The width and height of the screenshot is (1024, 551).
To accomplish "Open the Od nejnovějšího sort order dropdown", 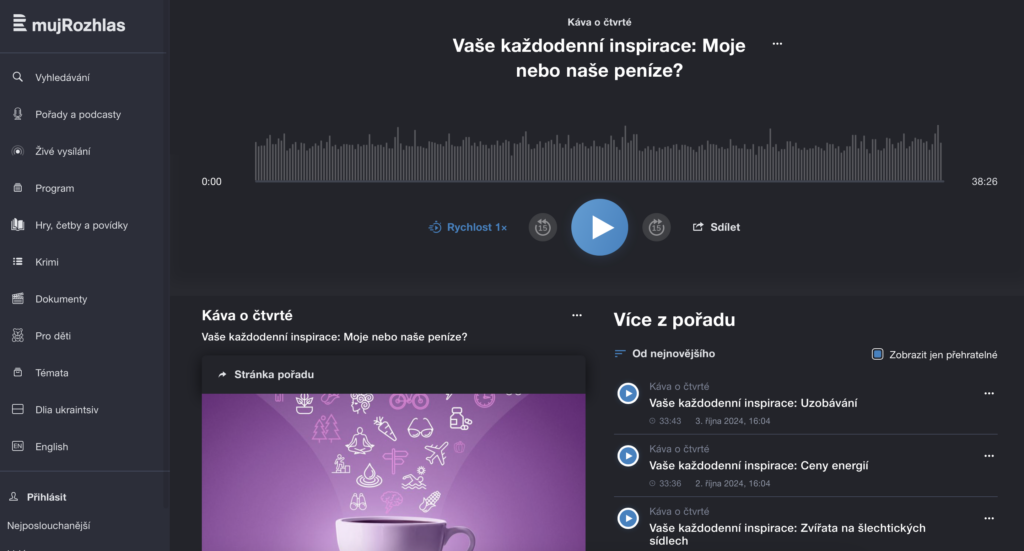I will pos(665,354).
